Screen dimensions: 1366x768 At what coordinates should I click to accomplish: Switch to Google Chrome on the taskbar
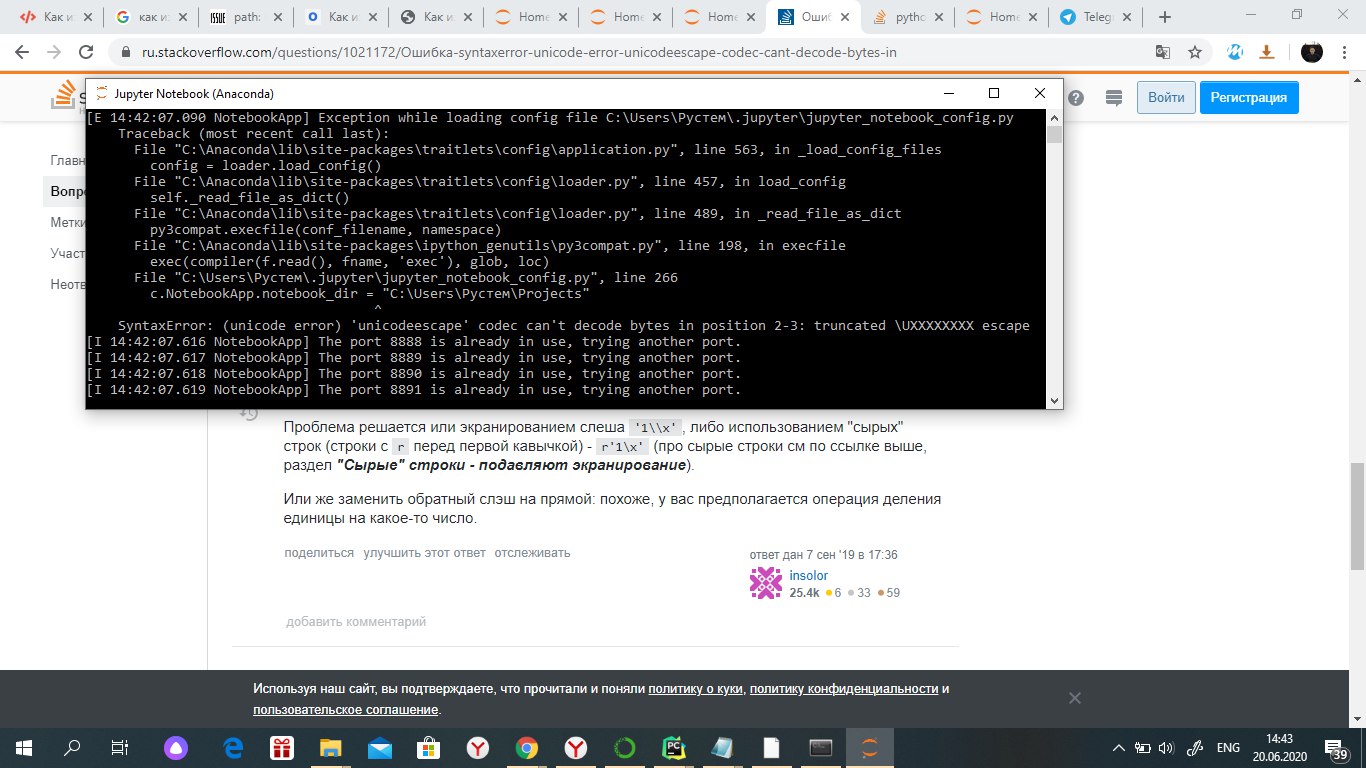point(527,747)
